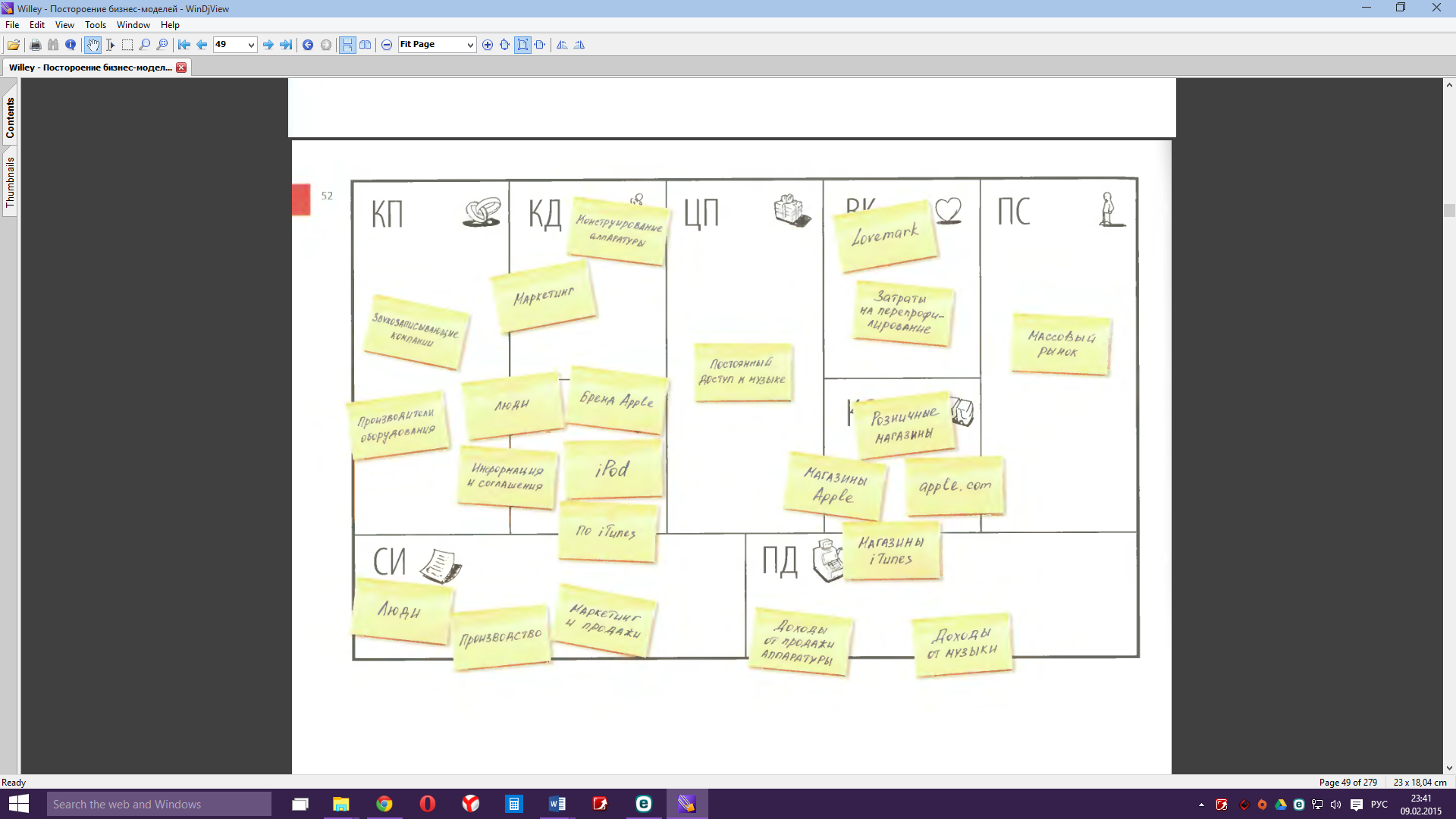Open the Tools menu
Screen dimensions: 1456x819
pyautogui.click(x=96, y=25)
